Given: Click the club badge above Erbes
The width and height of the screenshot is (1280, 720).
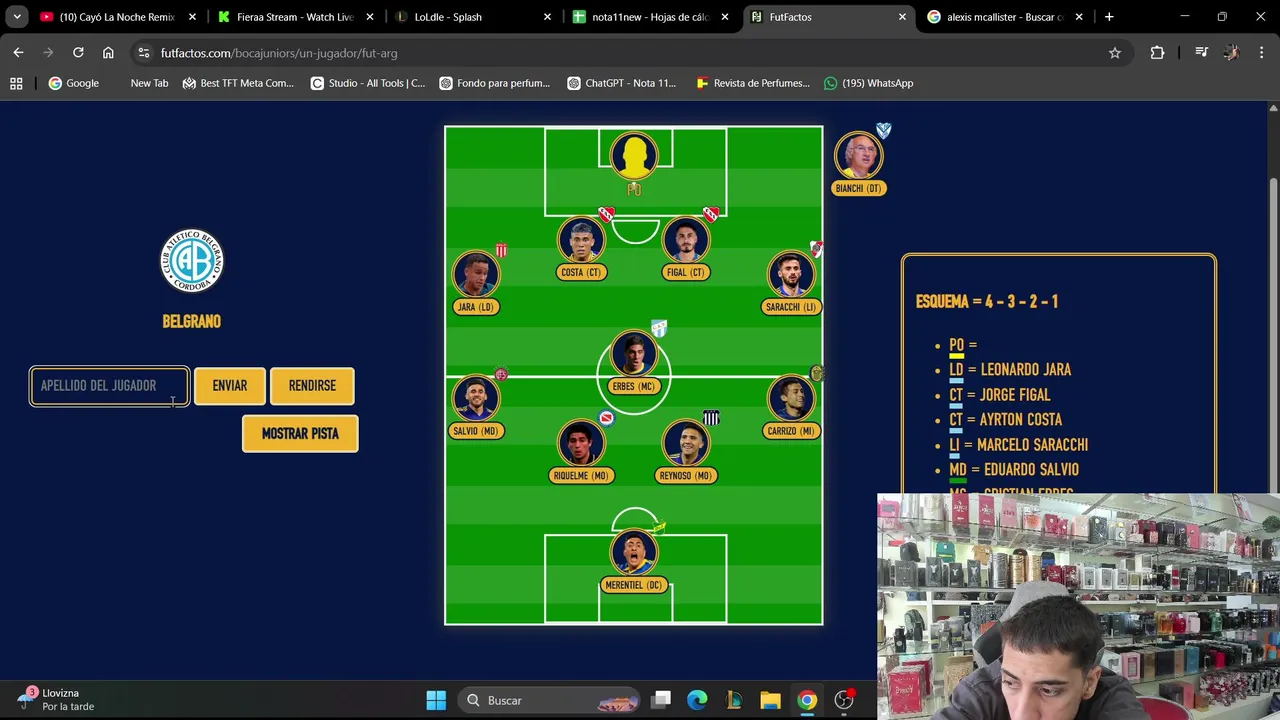Looking at the screenshot, I should tap(659, 329).
